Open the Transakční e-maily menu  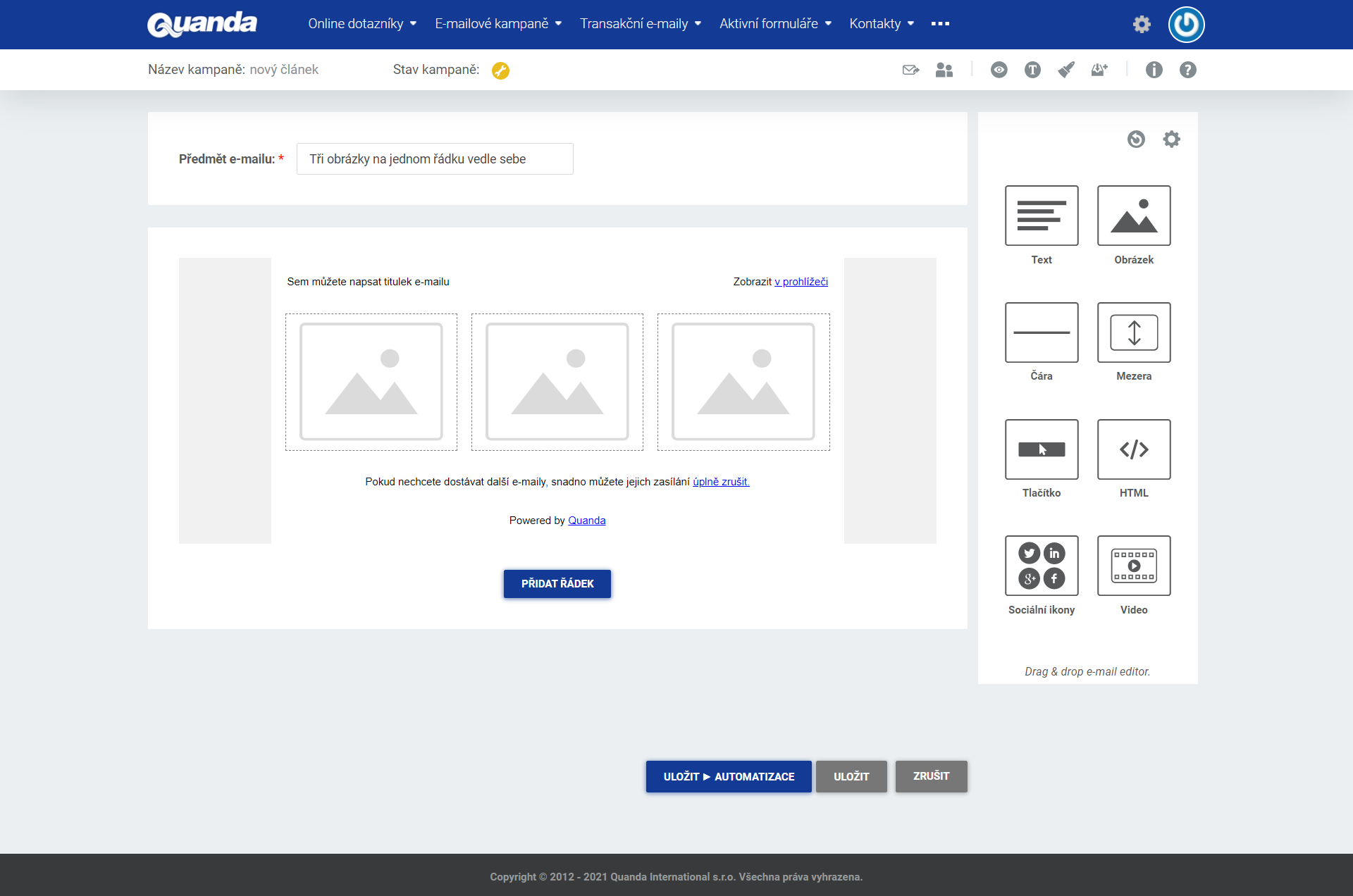point(640,24)
